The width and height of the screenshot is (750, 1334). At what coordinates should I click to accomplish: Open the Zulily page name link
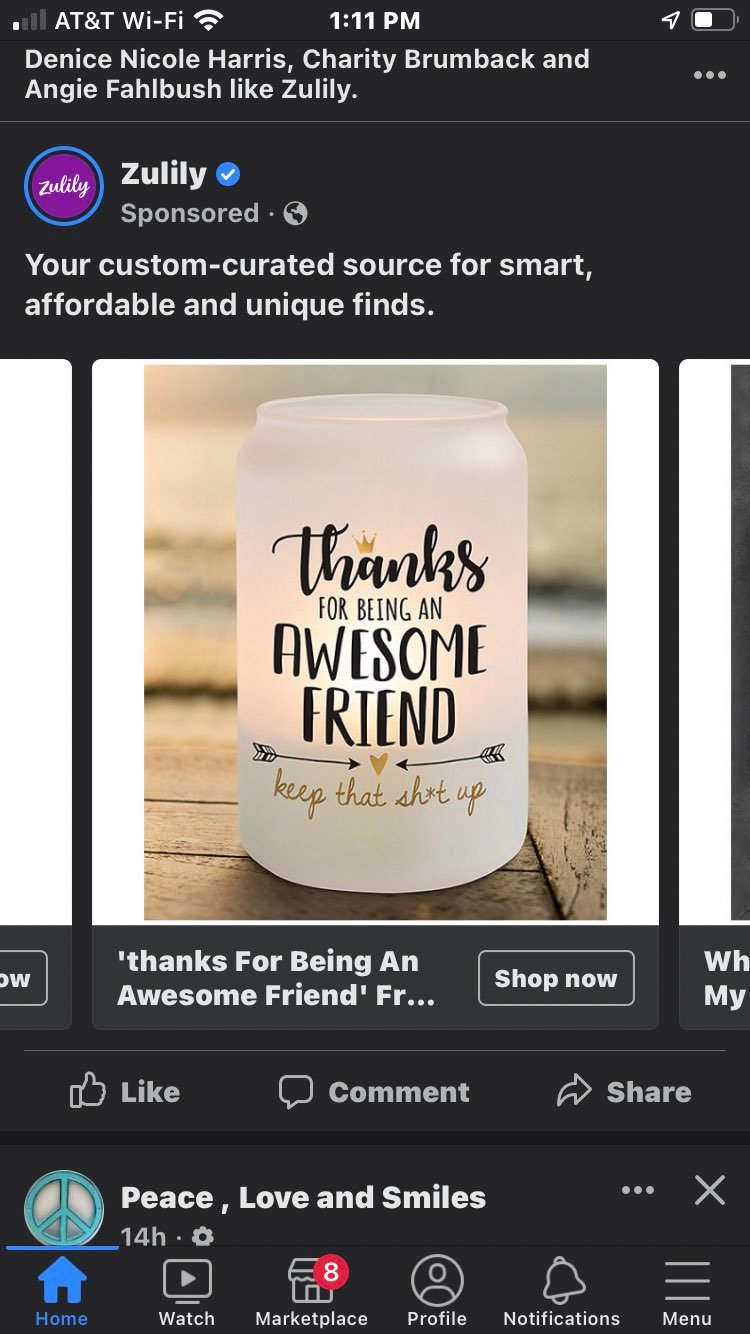pos(163,174)
